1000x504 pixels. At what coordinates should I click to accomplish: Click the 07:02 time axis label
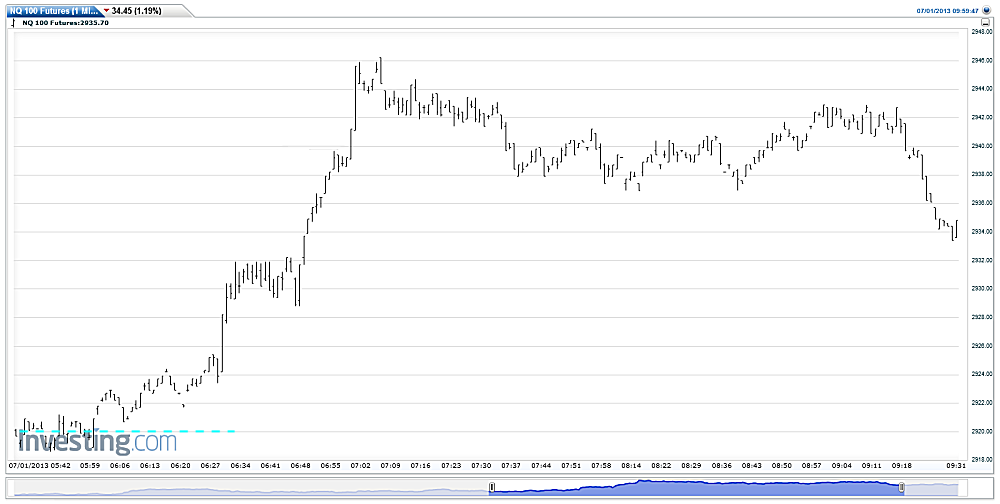click(360, 466)
